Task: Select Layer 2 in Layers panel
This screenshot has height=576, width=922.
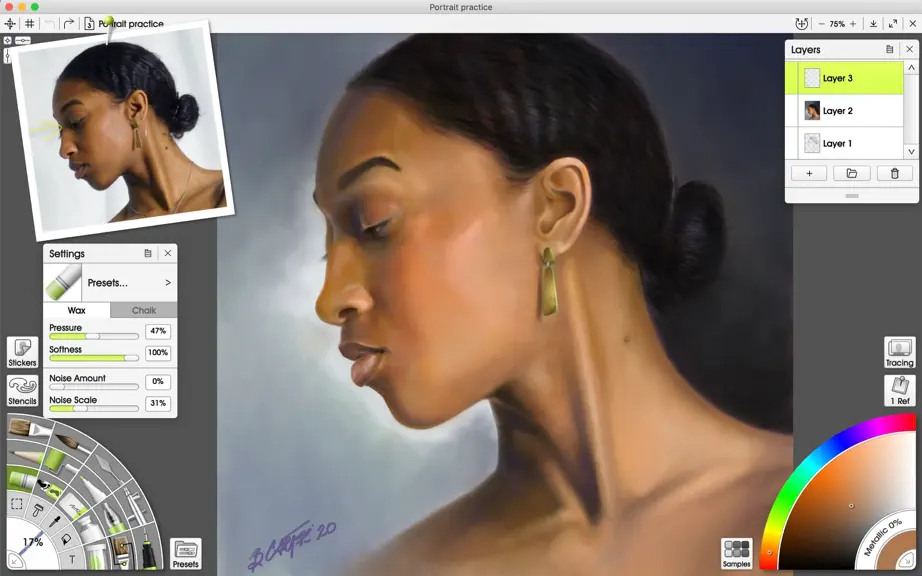Action: coord(844,110)
